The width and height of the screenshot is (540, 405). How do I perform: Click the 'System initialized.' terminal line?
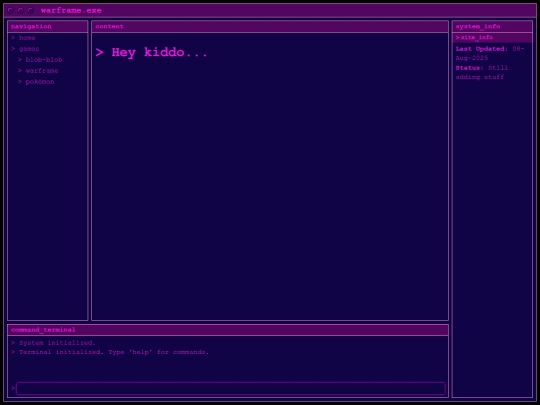pos(53,343)
